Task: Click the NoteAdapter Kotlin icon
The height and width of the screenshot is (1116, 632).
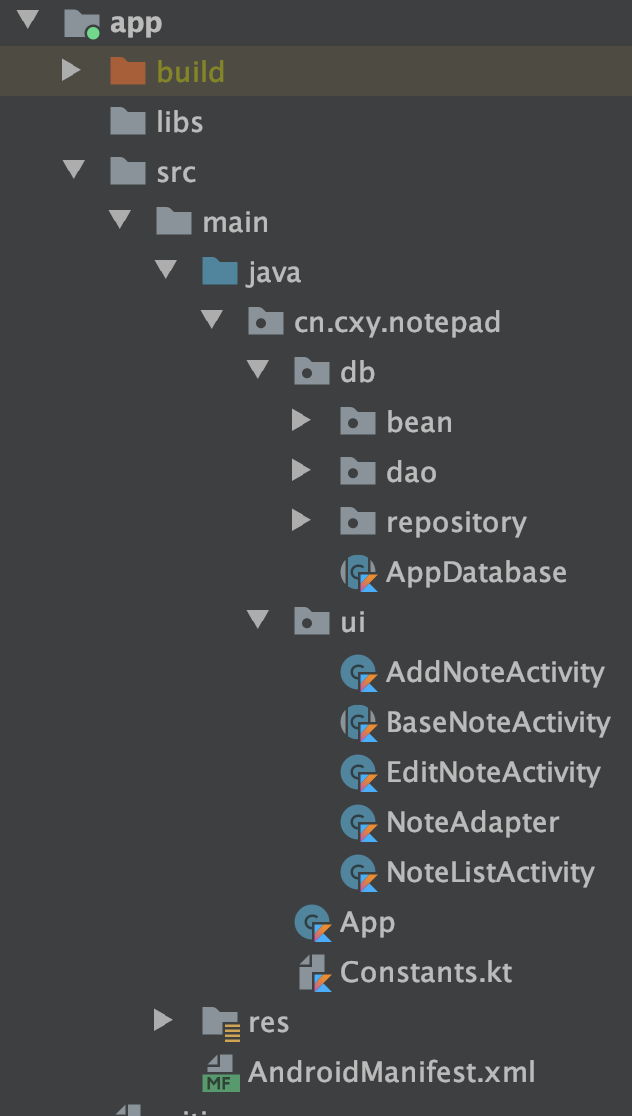Action: [x=358, y=823]
